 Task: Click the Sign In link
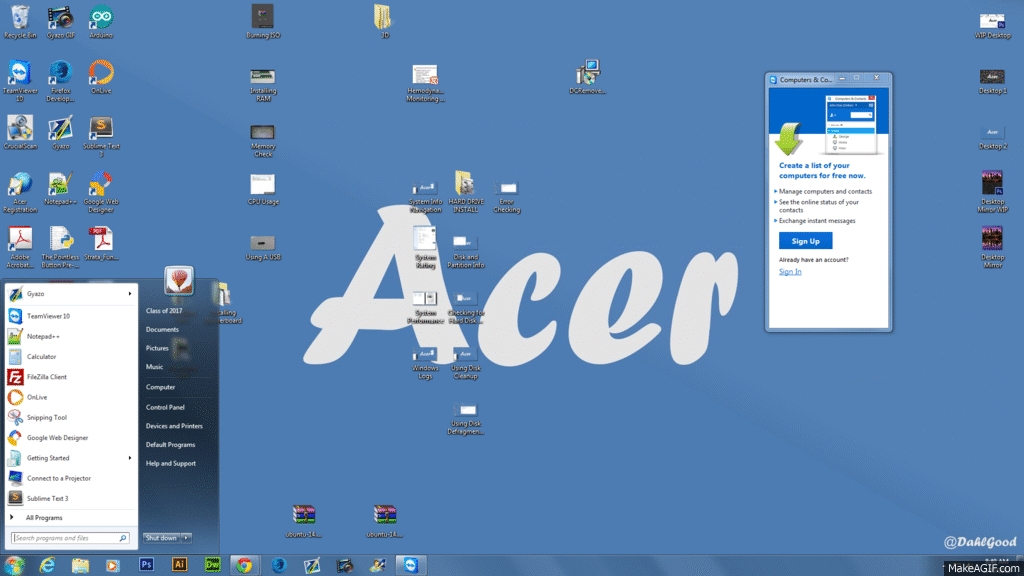pos(790,272)
